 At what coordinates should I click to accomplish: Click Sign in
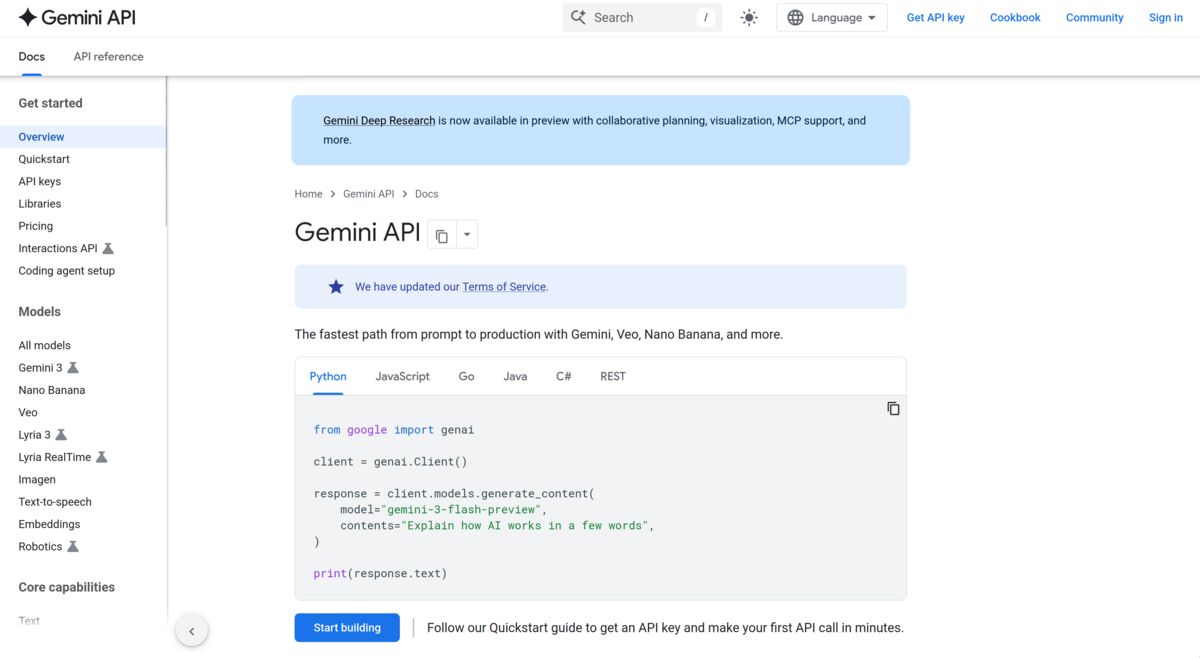click(1165, 18)
